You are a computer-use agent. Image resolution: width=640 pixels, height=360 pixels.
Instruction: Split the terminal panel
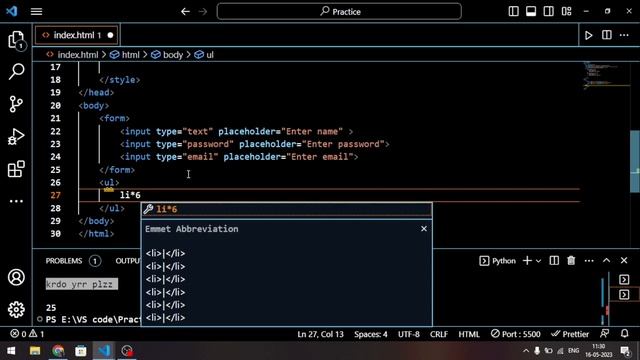tap(554, 260)
